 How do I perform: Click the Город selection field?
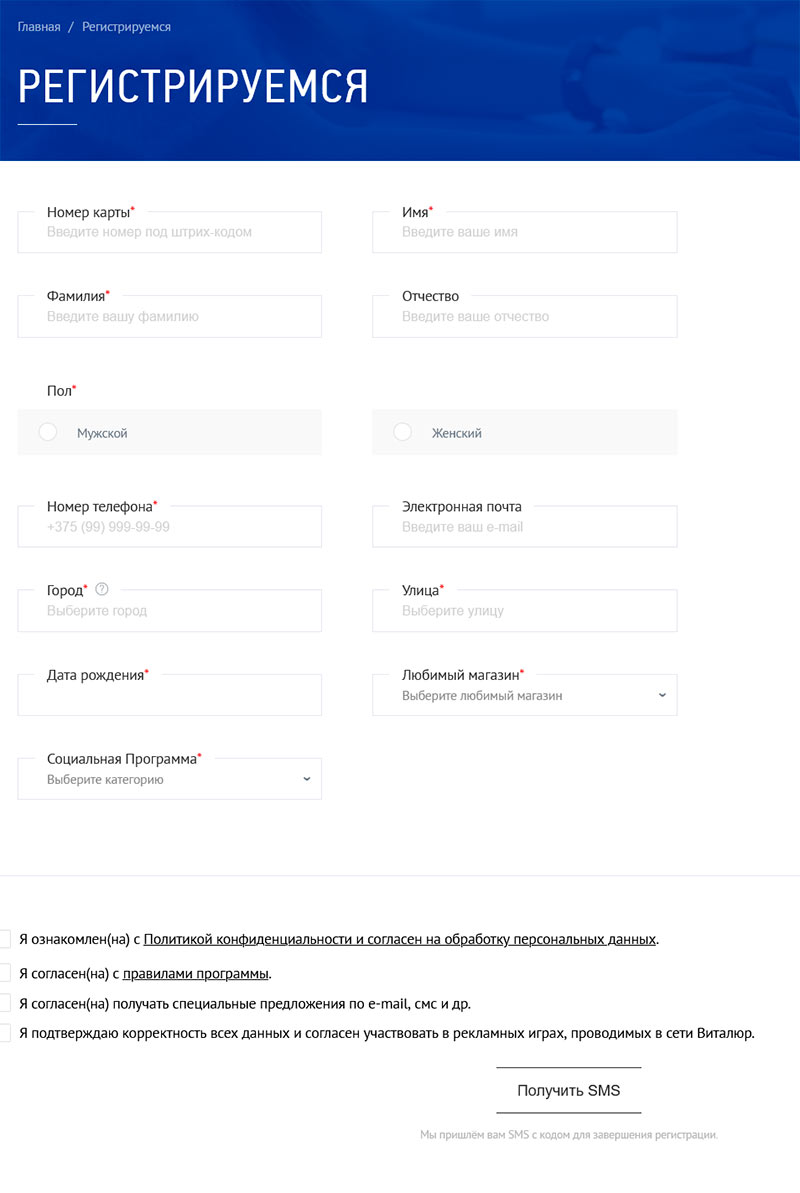(169, 611)
